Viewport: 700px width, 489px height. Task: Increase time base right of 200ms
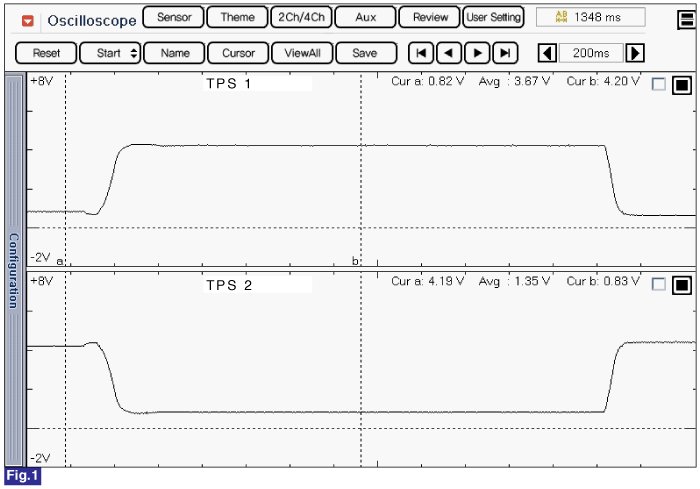click(x=635, y=53)
